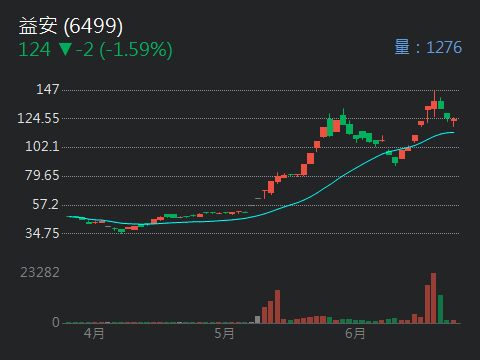Click the change value -2 (-1.59%)
The image size is (480, 360).
coord(124,50)
